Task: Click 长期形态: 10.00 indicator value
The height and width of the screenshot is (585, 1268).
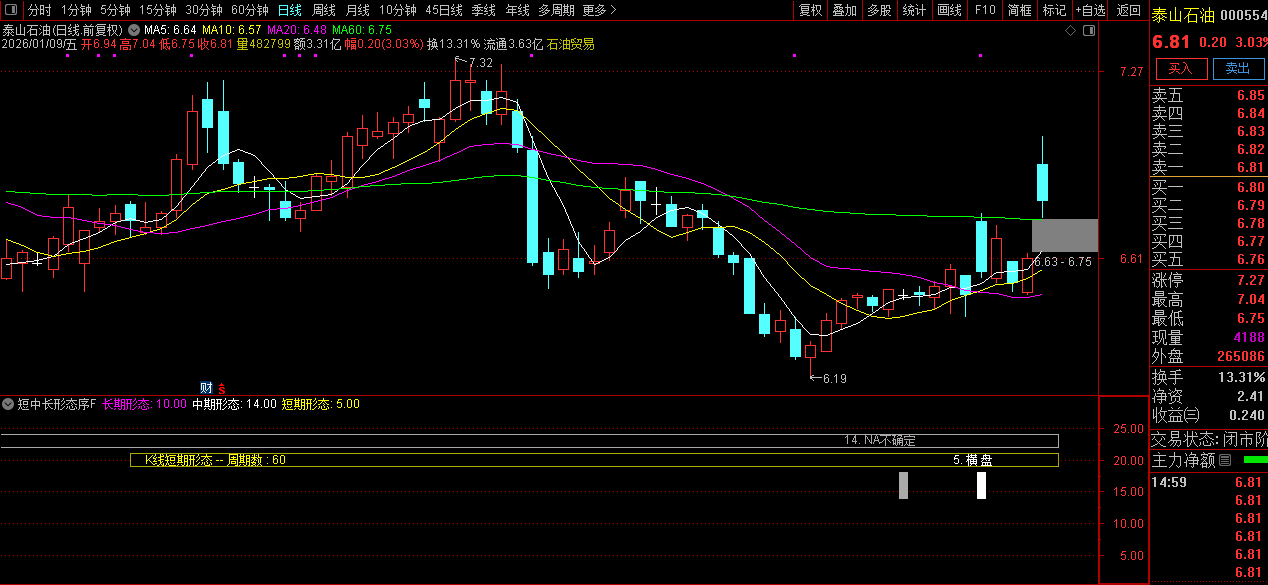Action: pos(145,404)
